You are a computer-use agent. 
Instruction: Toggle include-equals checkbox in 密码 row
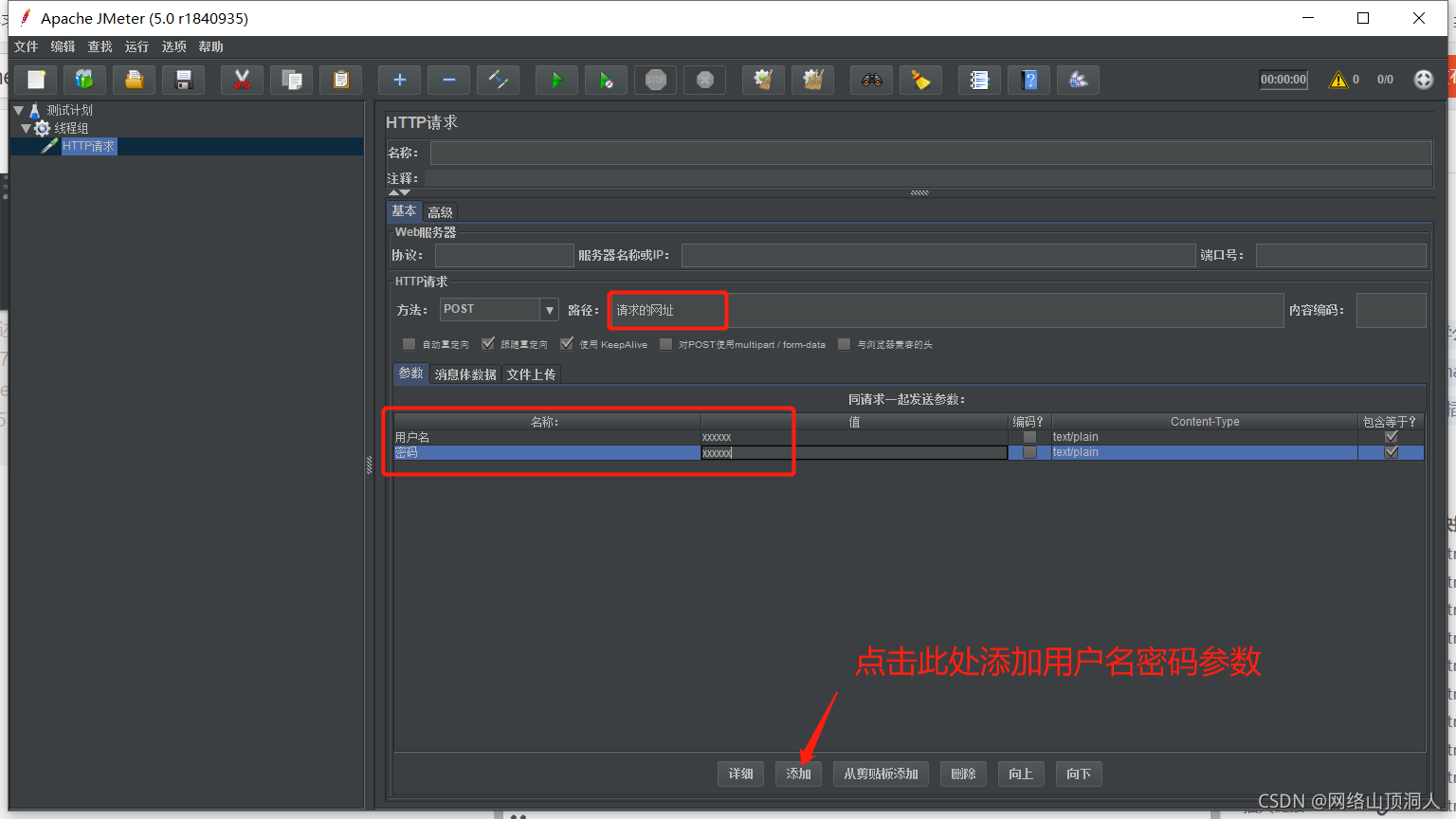tap(1391, 452)
